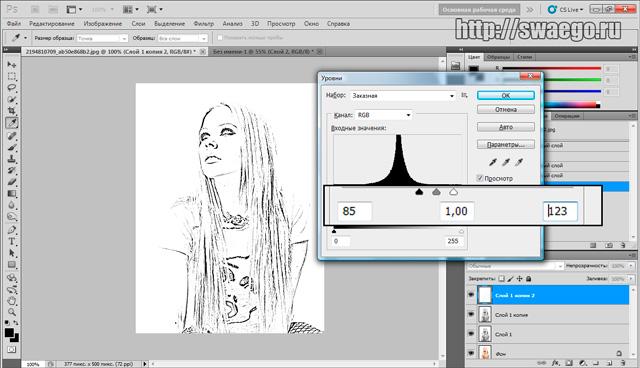This screenshot has width=640, height=368.
Task: Add a layer mask
Action: (569, 363)
